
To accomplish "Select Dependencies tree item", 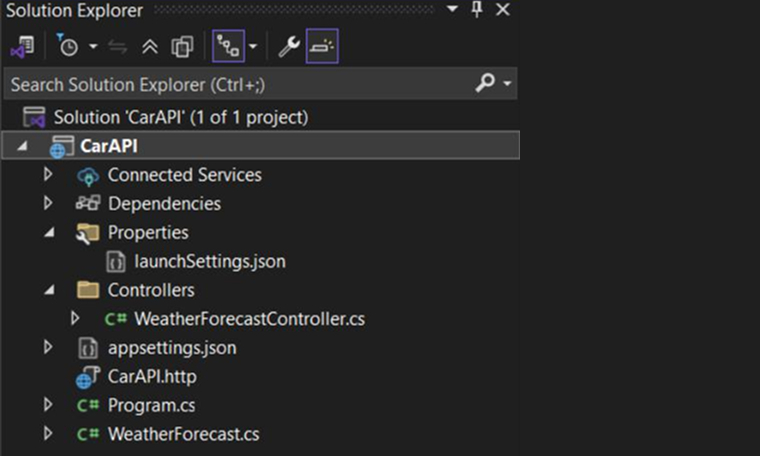I will [x=164, y=204].
